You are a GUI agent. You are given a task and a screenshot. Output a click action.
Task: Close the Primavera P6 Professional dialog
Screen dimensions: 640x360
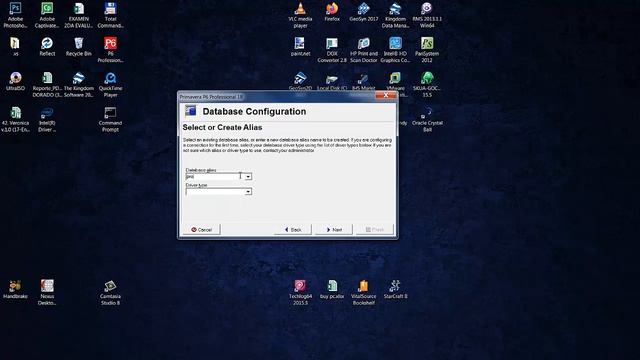[x=386, y=96]
